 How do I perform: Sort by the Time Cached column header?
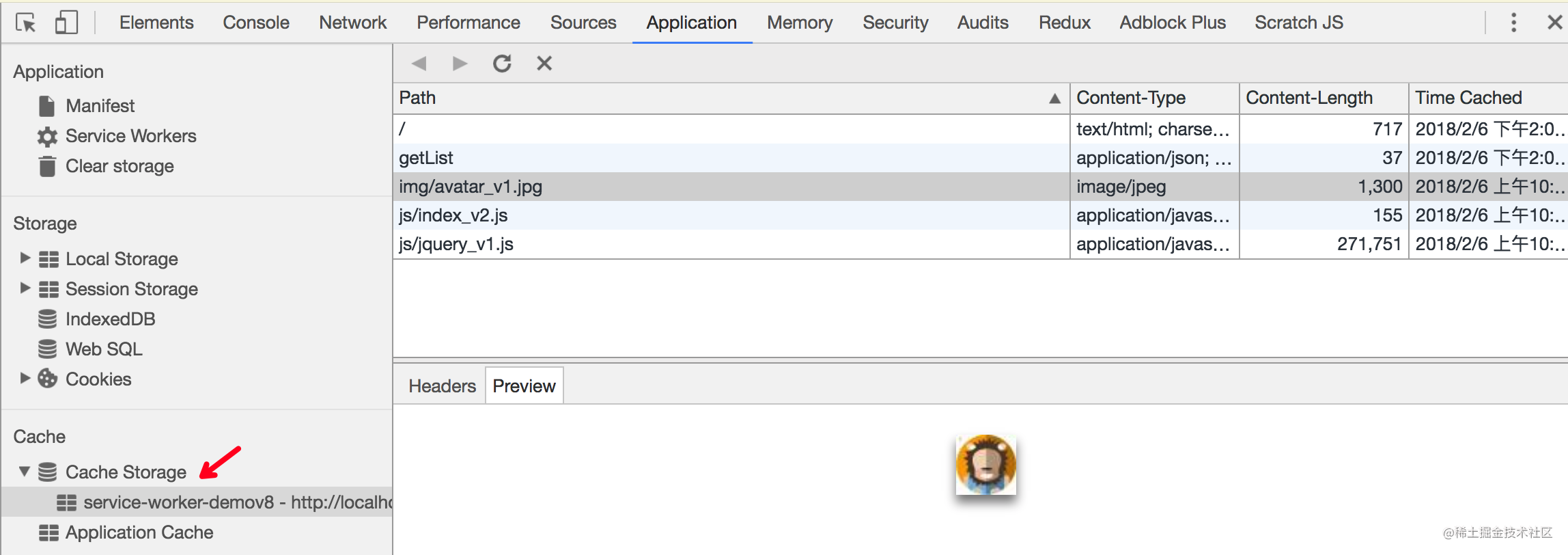point(1489,98)
